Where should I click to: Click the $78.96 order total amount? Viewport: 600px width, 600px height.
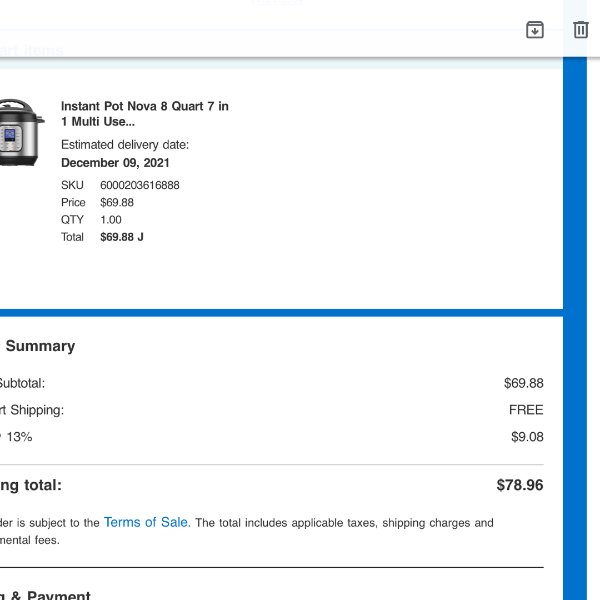[x=520, y=485]
